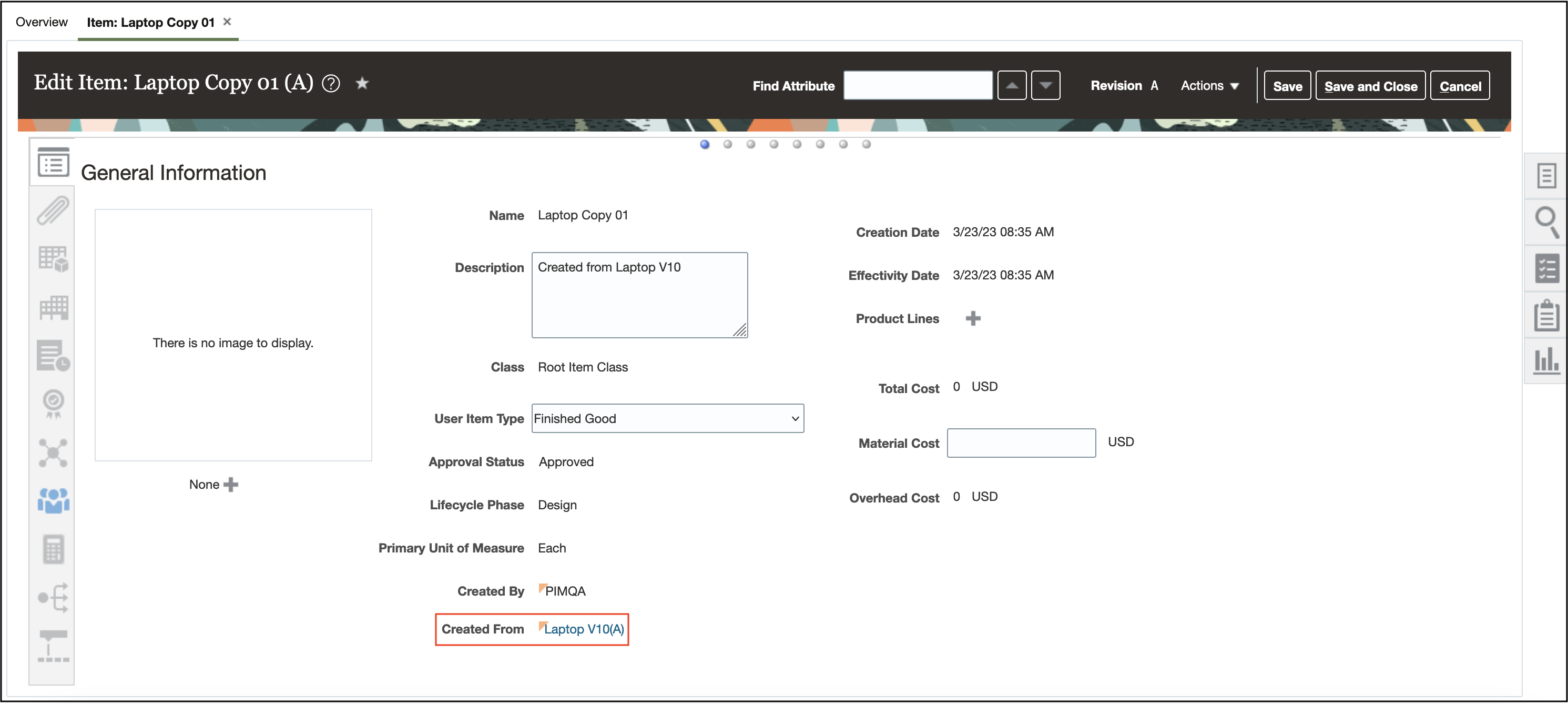Click the blue people group icon in sidebar
This screenshot has height=704, width=1568.
(53, 500)
